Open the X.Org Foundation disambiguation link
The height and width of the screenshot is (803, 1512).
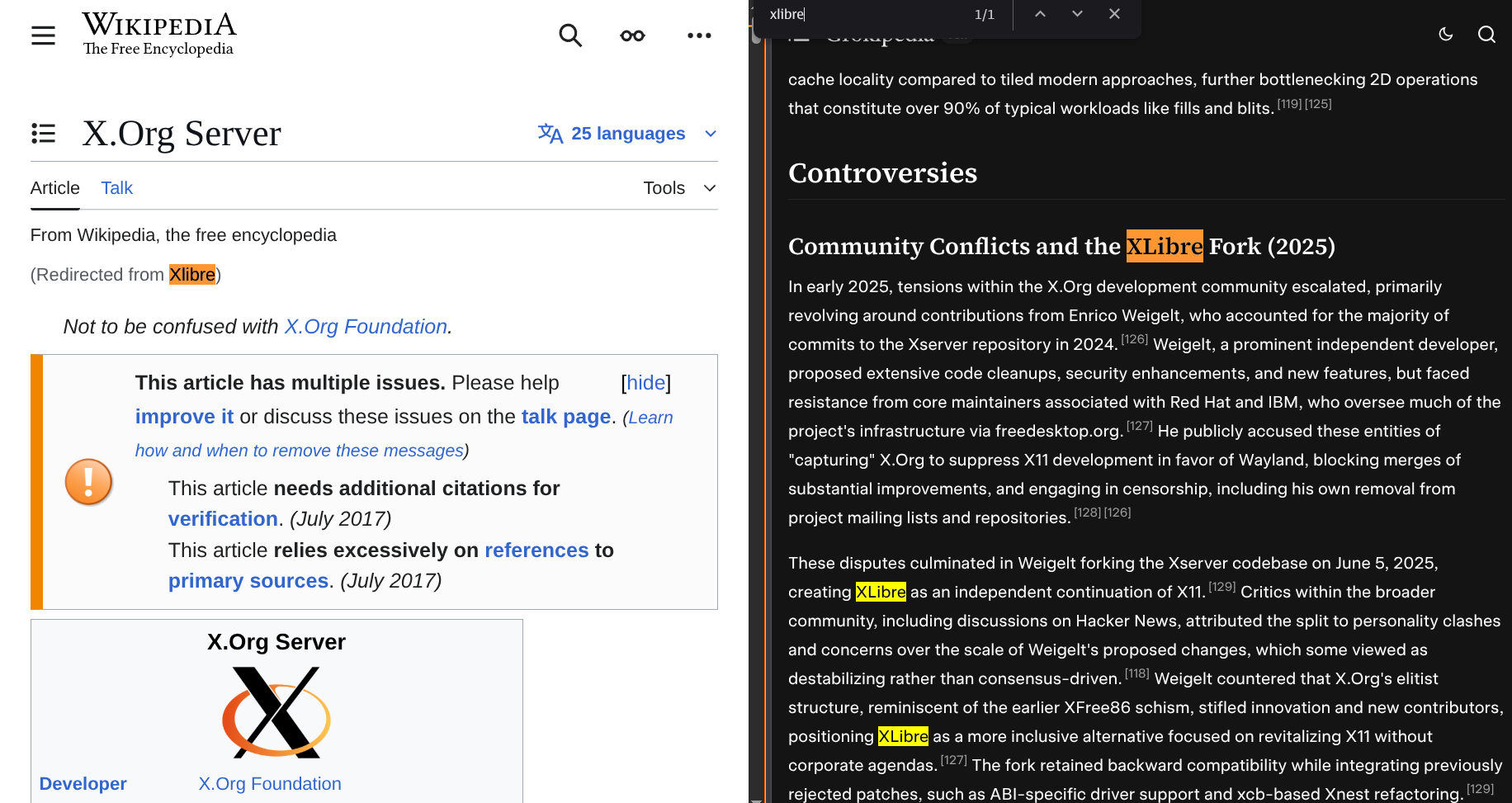pos(366,327)
